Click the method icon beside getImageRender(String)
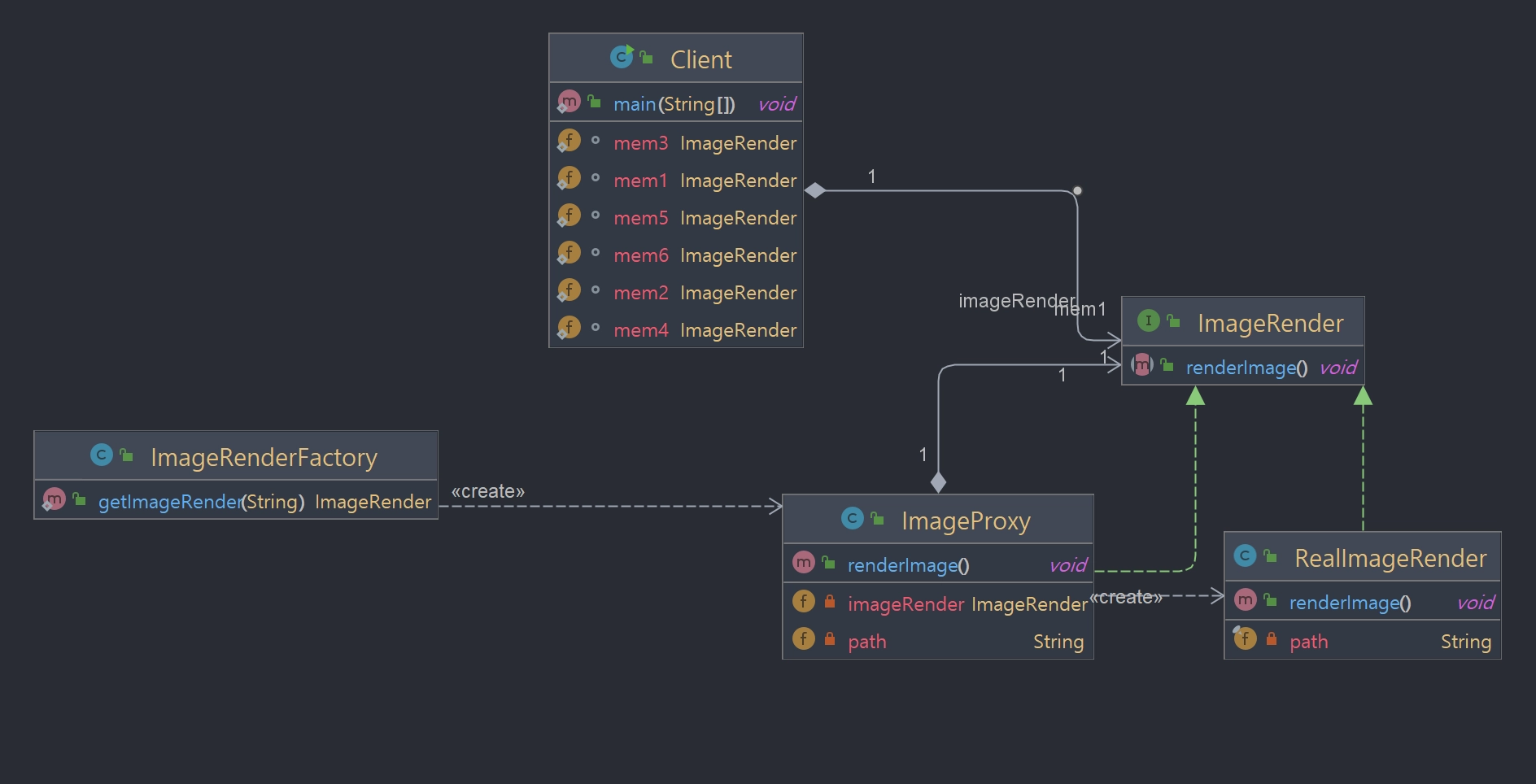This screenshot has width=1536, height=784. pyautogui.click(x=54, y=499)
